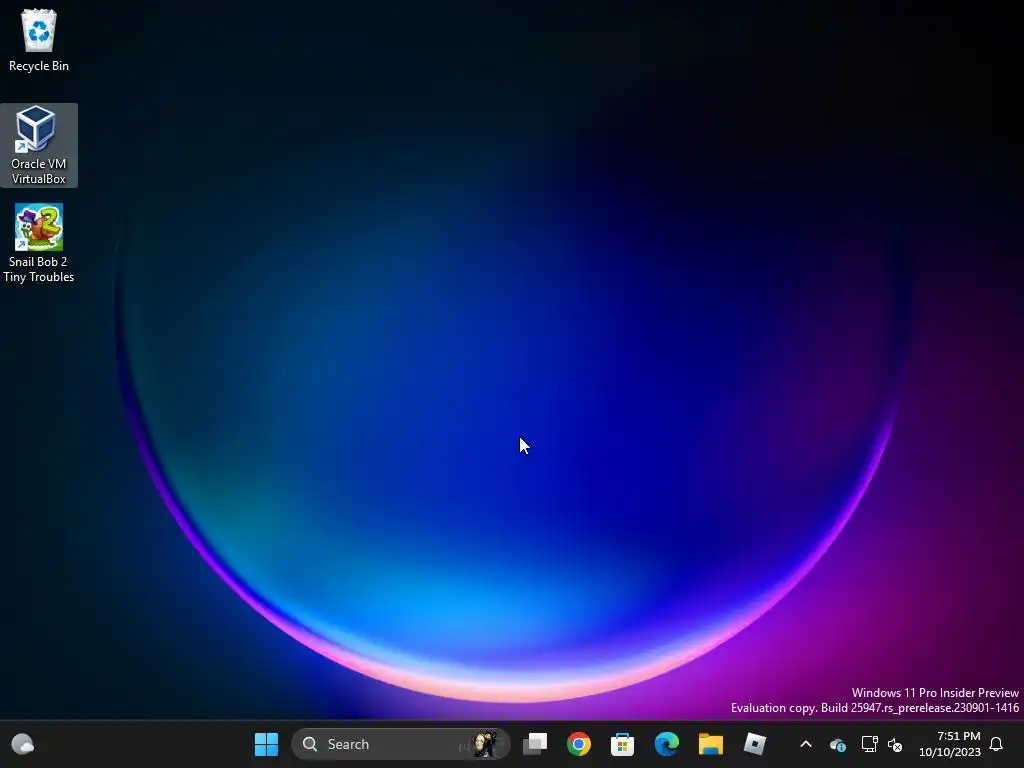This screenshot has width=1024, height=768.
Task: Open the Roblox app in the taskbar
Action: click(754, 744)
